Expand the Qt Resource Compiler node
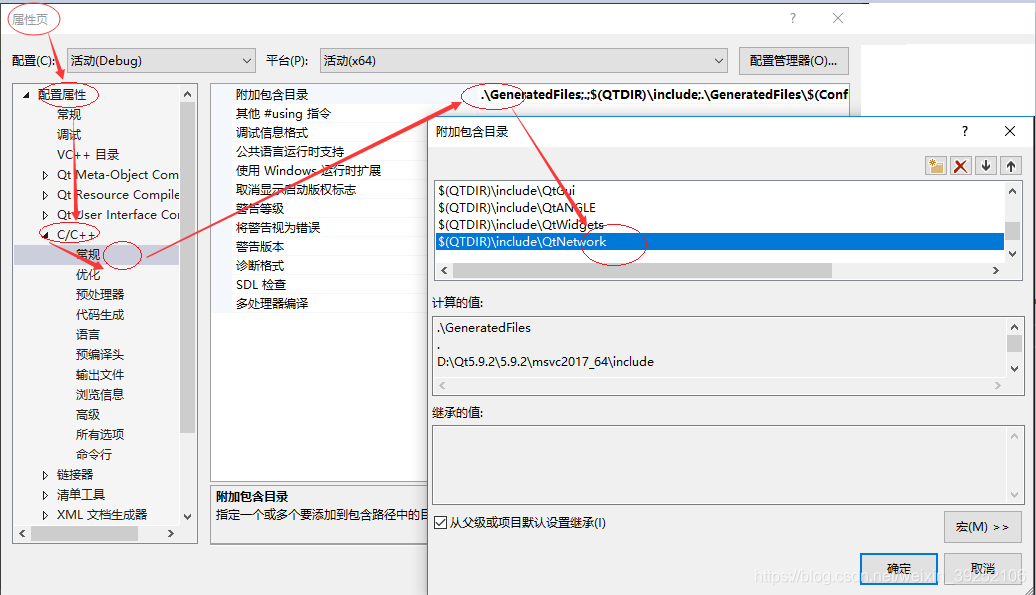The image size is (1036, 595). point(45,195)
